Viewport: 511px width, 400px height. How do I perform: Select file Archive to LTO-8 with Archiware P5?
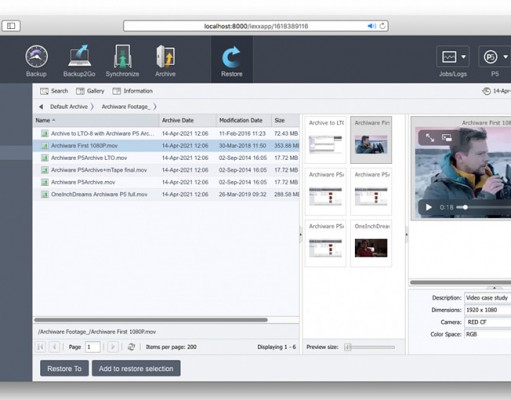pos(166,134)
